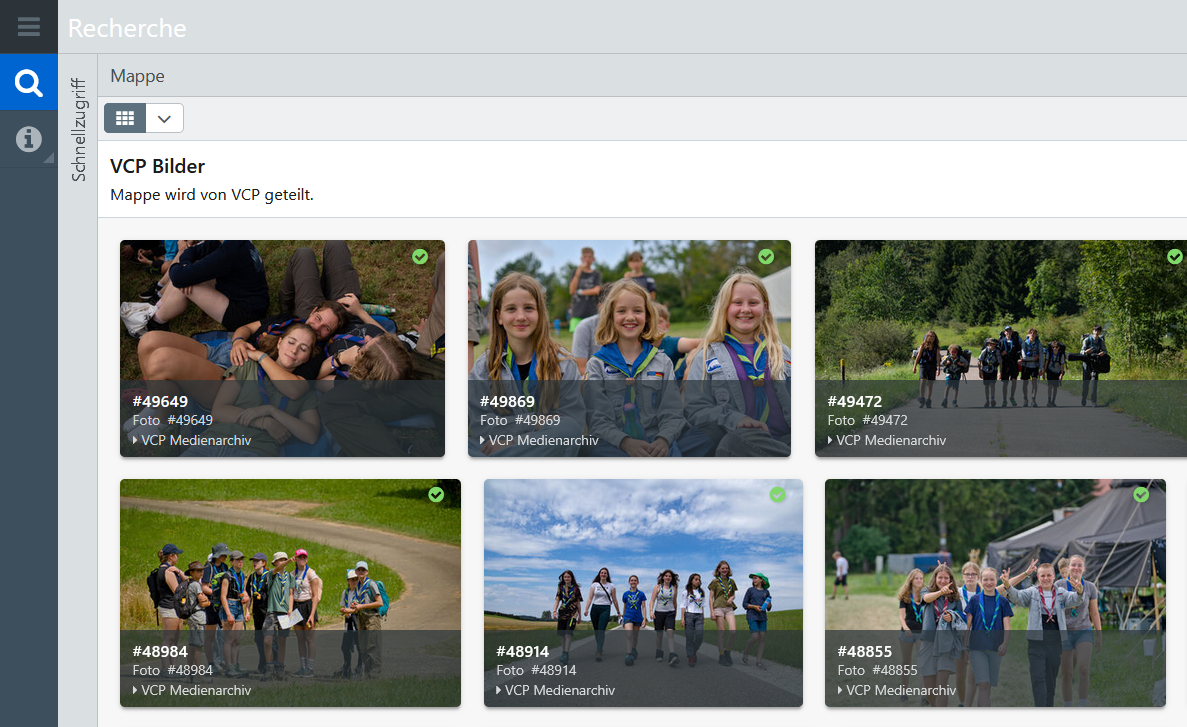Viewport: 1187px width, 727px height.
Task: Open the hamburger main menu
Action: [29, 27]
